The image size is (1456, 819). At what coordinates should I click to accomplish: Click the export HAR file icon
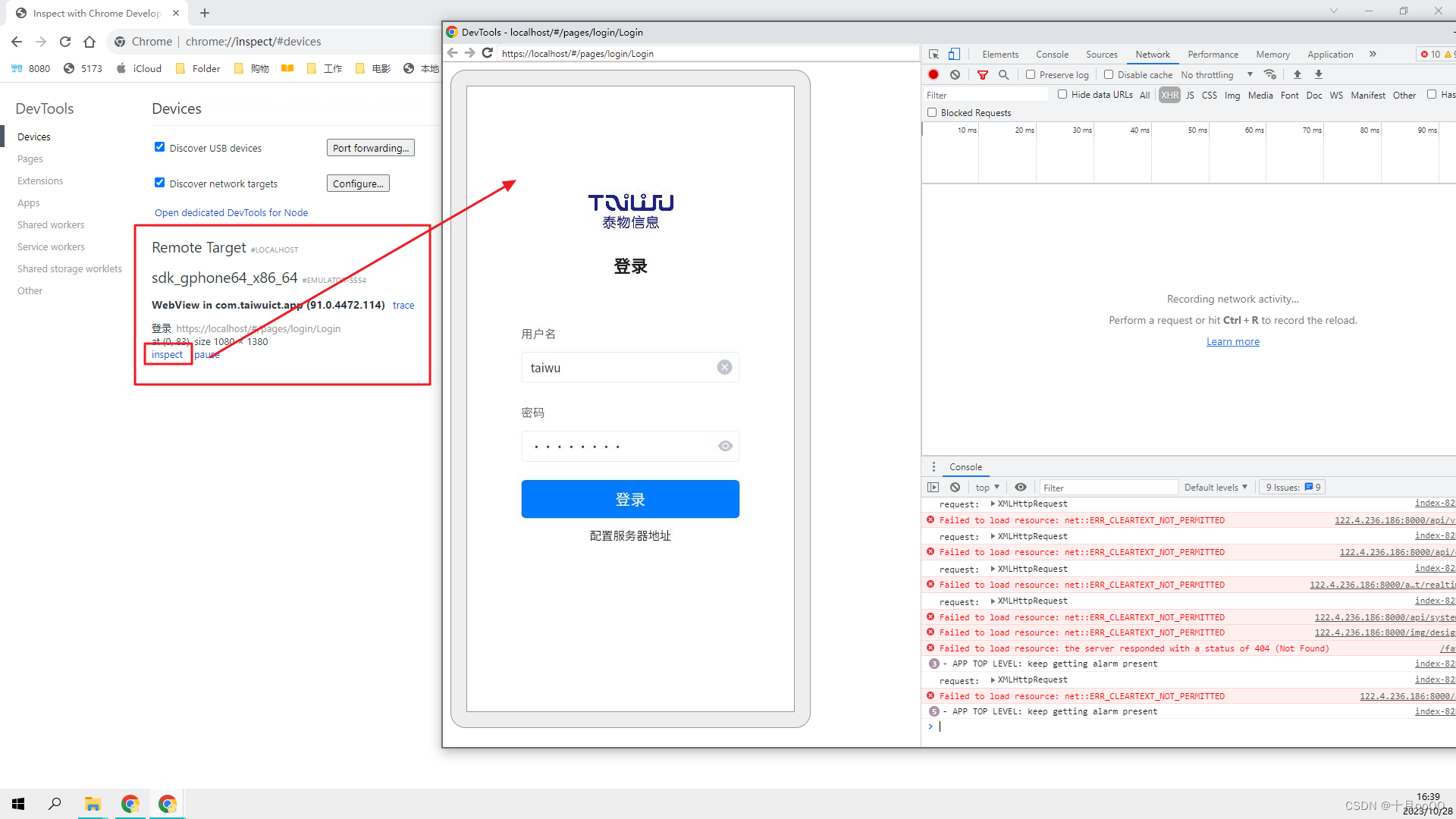pos(1319,74)
